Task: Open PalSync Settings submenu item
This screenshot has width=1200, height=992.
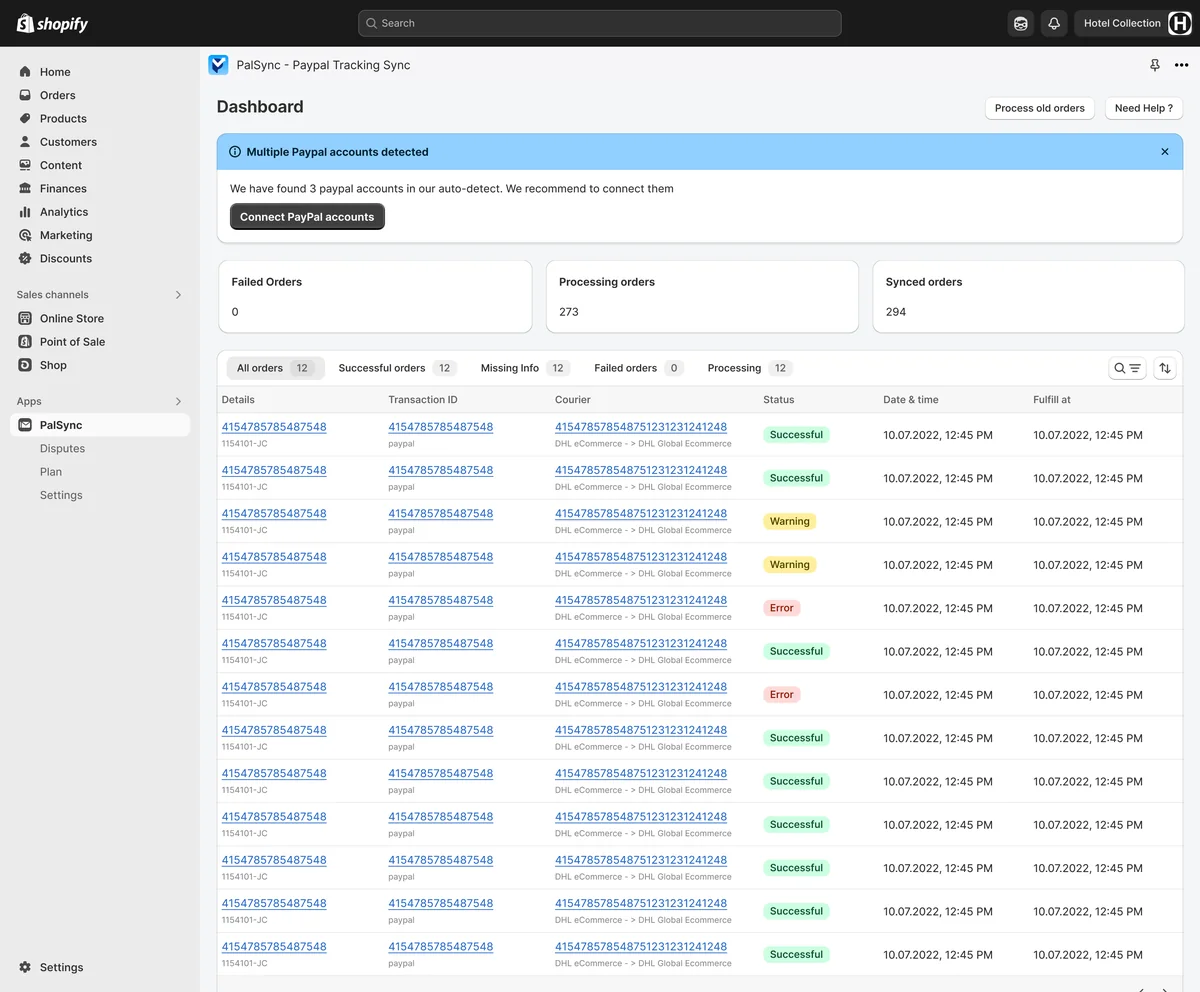Action: coord(61,495)
